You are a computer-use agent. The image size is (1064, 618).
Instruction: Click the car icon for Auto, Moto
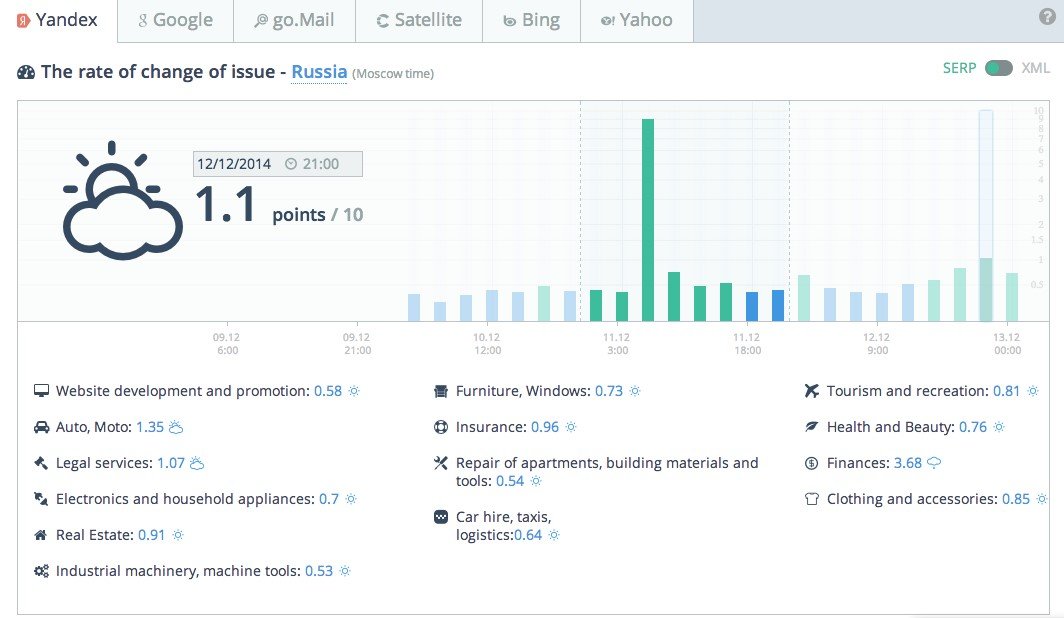point(41,427)
